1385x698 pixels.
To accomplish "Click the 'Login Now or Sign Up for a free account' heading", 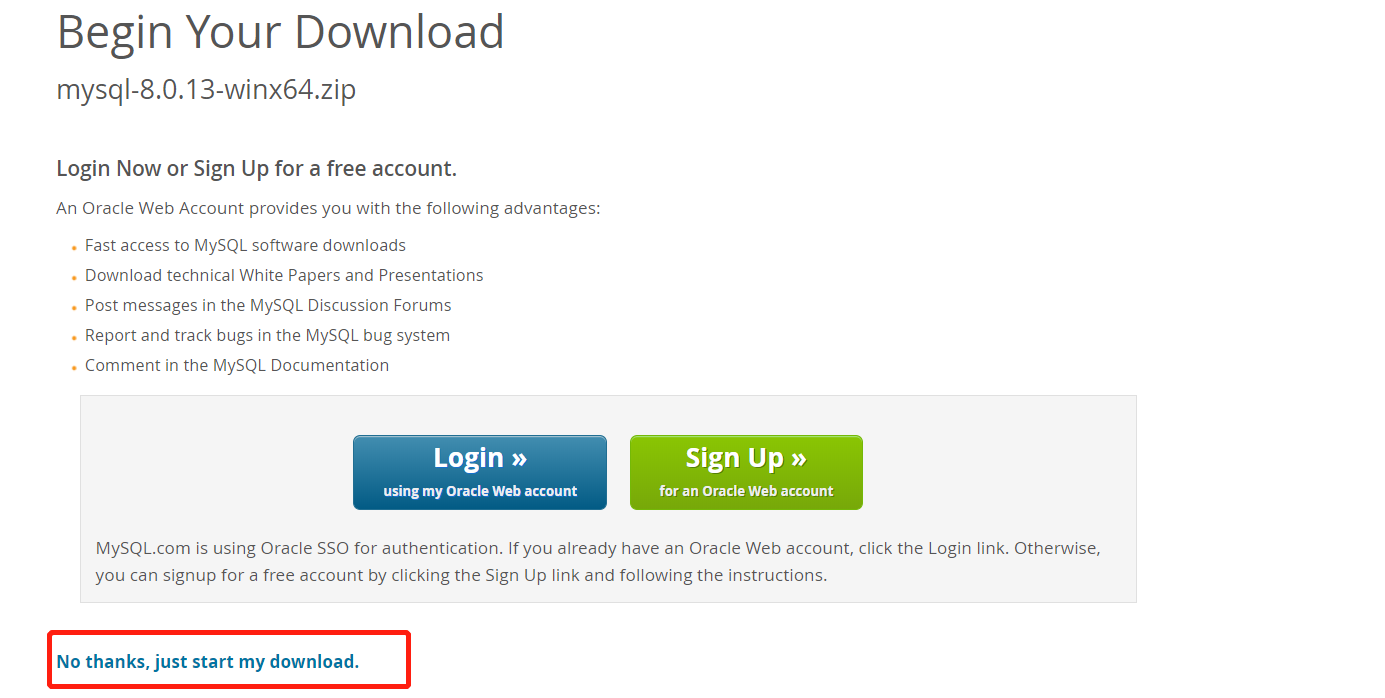I will tap(257, 168).
